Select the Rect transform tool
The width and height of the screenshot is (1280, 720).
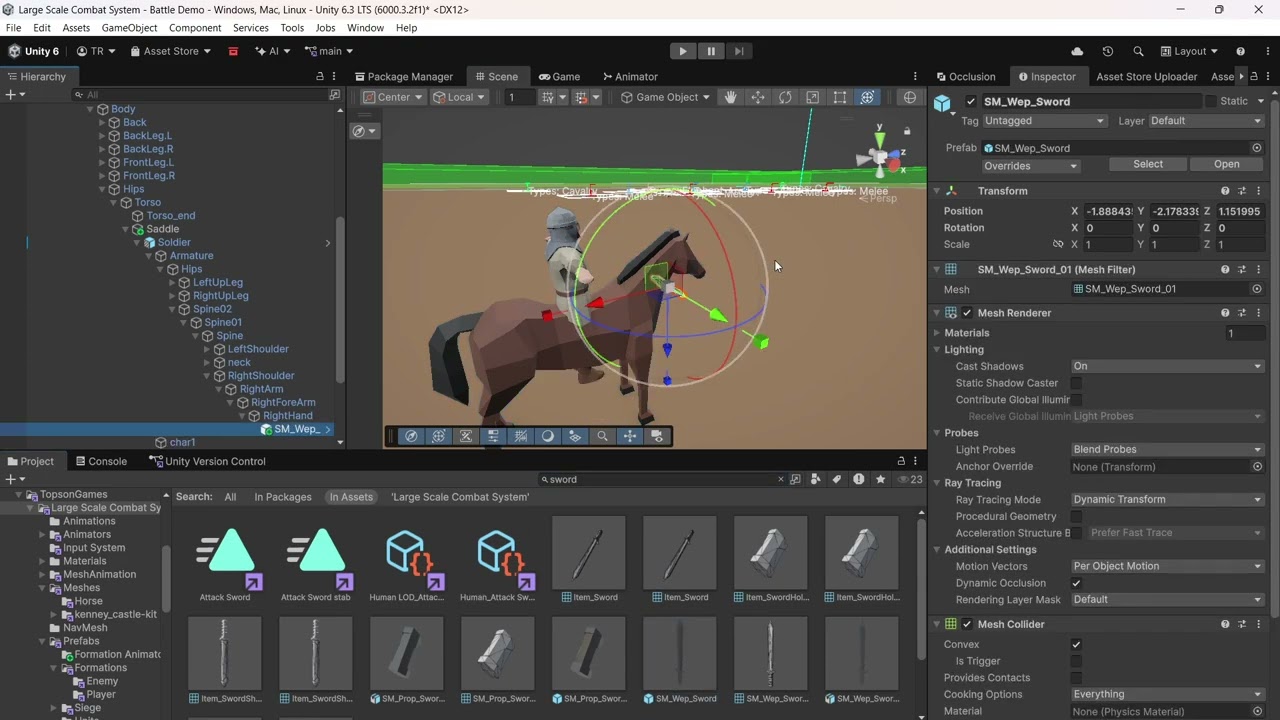pos(840,97)
